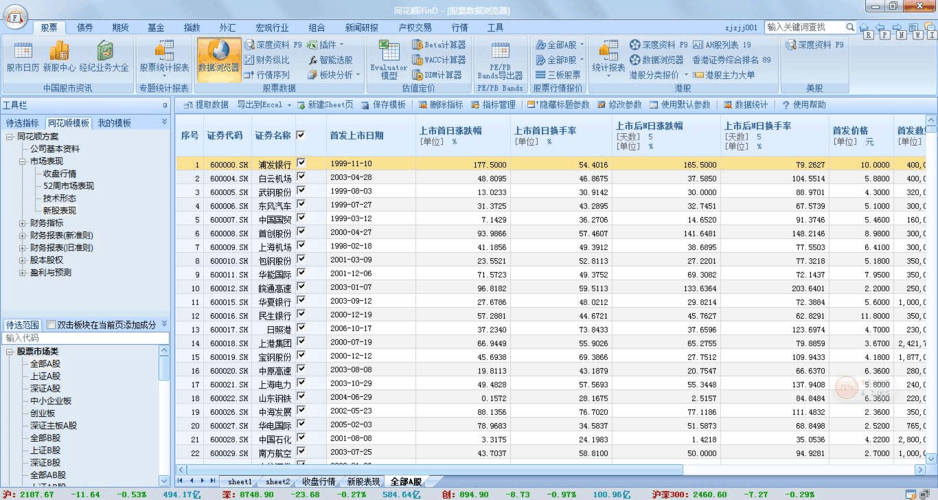The height and width of the screenshot is (500, 938).
Task: Click the search magnifier icon
Action: 849,27
